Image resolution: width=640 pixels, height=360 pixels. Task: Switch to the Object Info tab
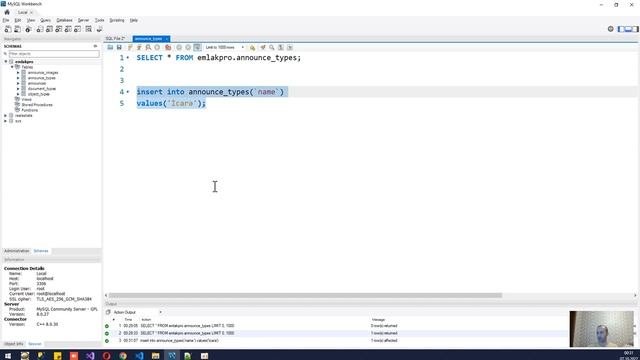click(14, 344)
